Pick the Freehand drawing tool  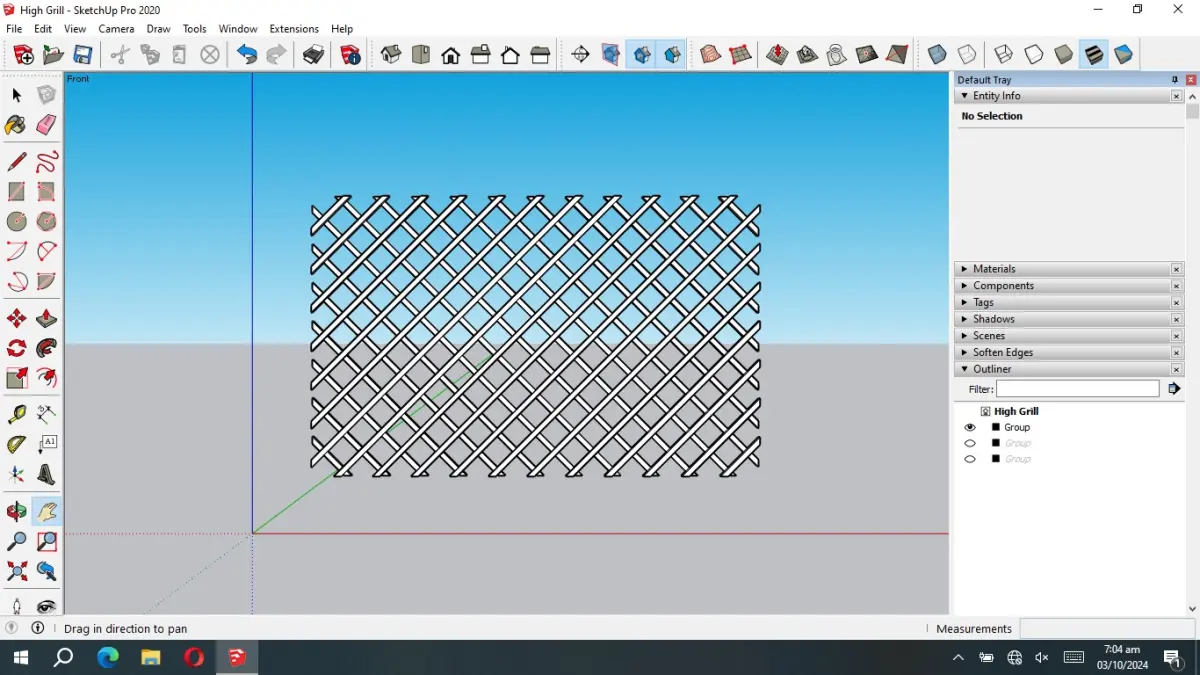click(x=46, y=162)
